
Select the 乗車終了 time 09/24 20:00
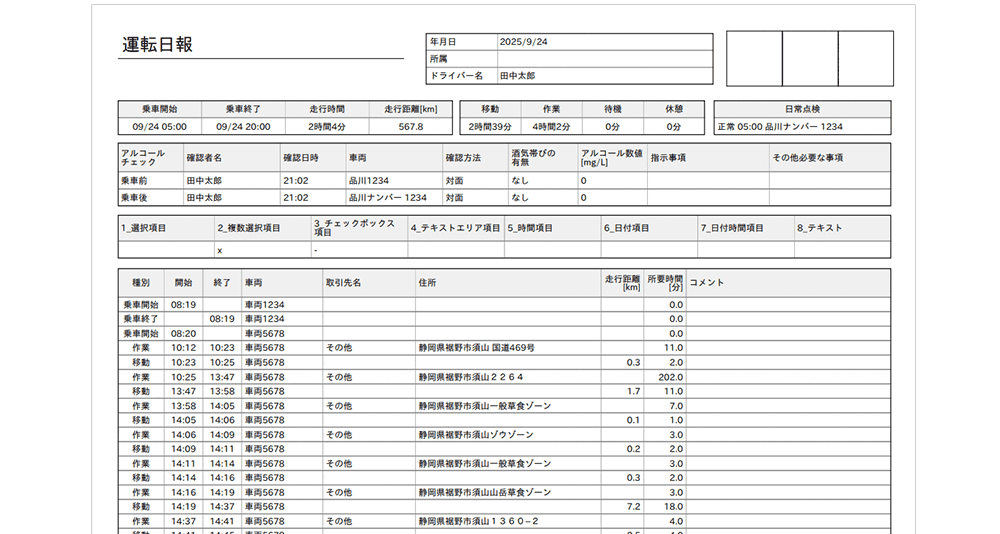pyautogui.click(x=243, y=127)
